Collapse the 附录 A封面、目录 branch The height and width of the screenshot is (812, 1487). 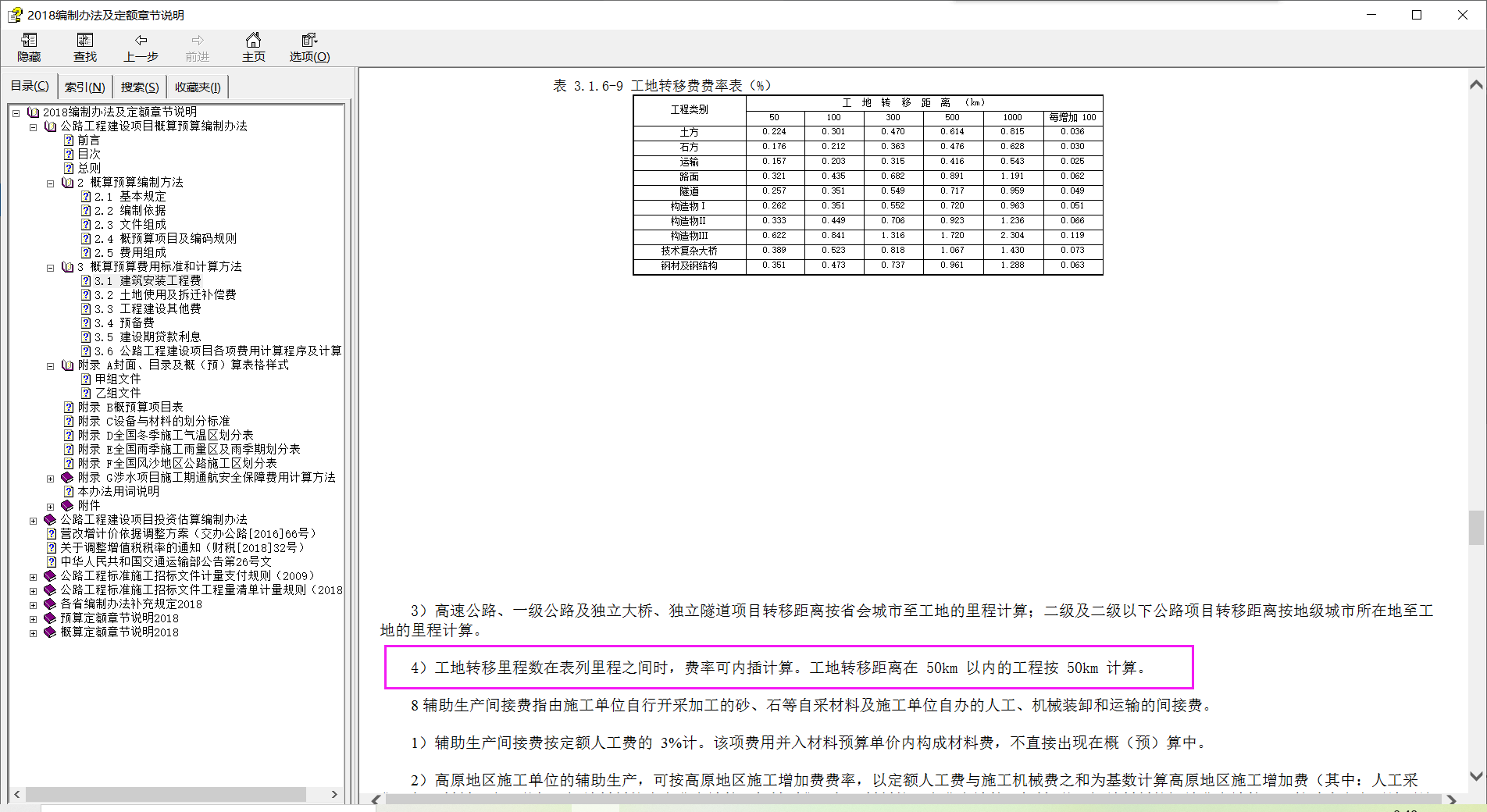tap(51, 366)
